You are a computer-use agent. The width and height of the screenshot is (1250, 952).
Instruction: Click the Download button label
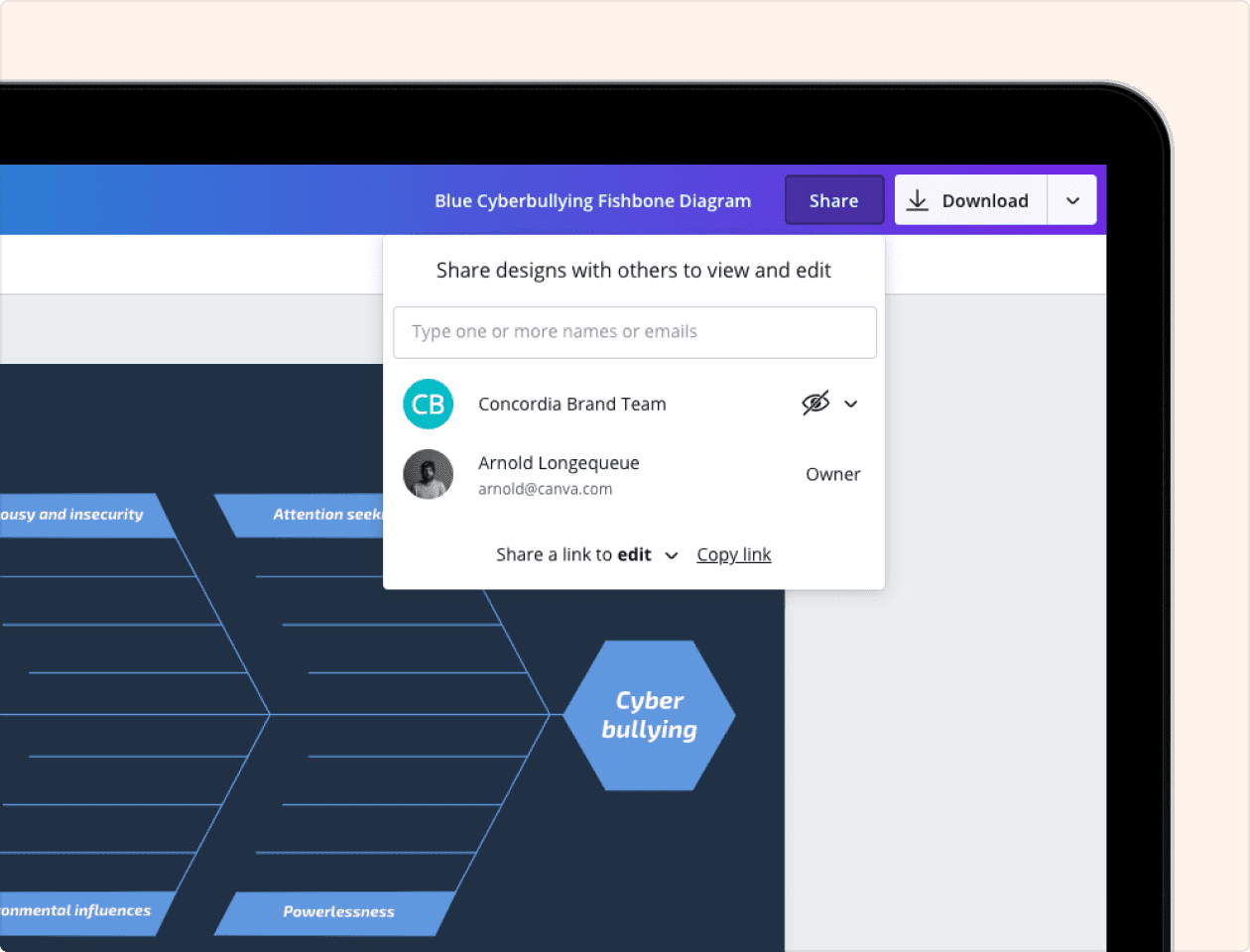tap(985, 200)
